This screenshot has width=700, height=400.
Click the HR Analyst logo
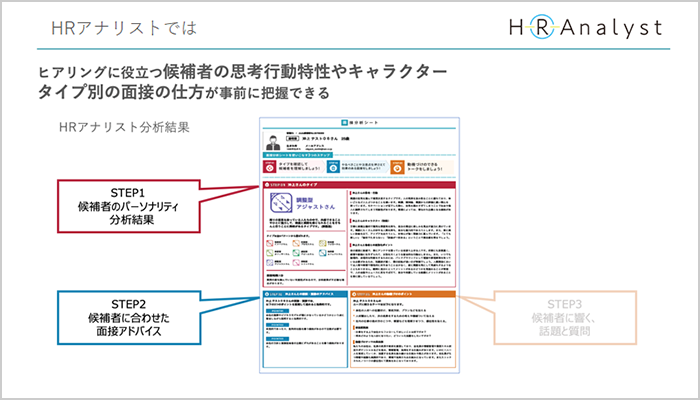point(586,28)
